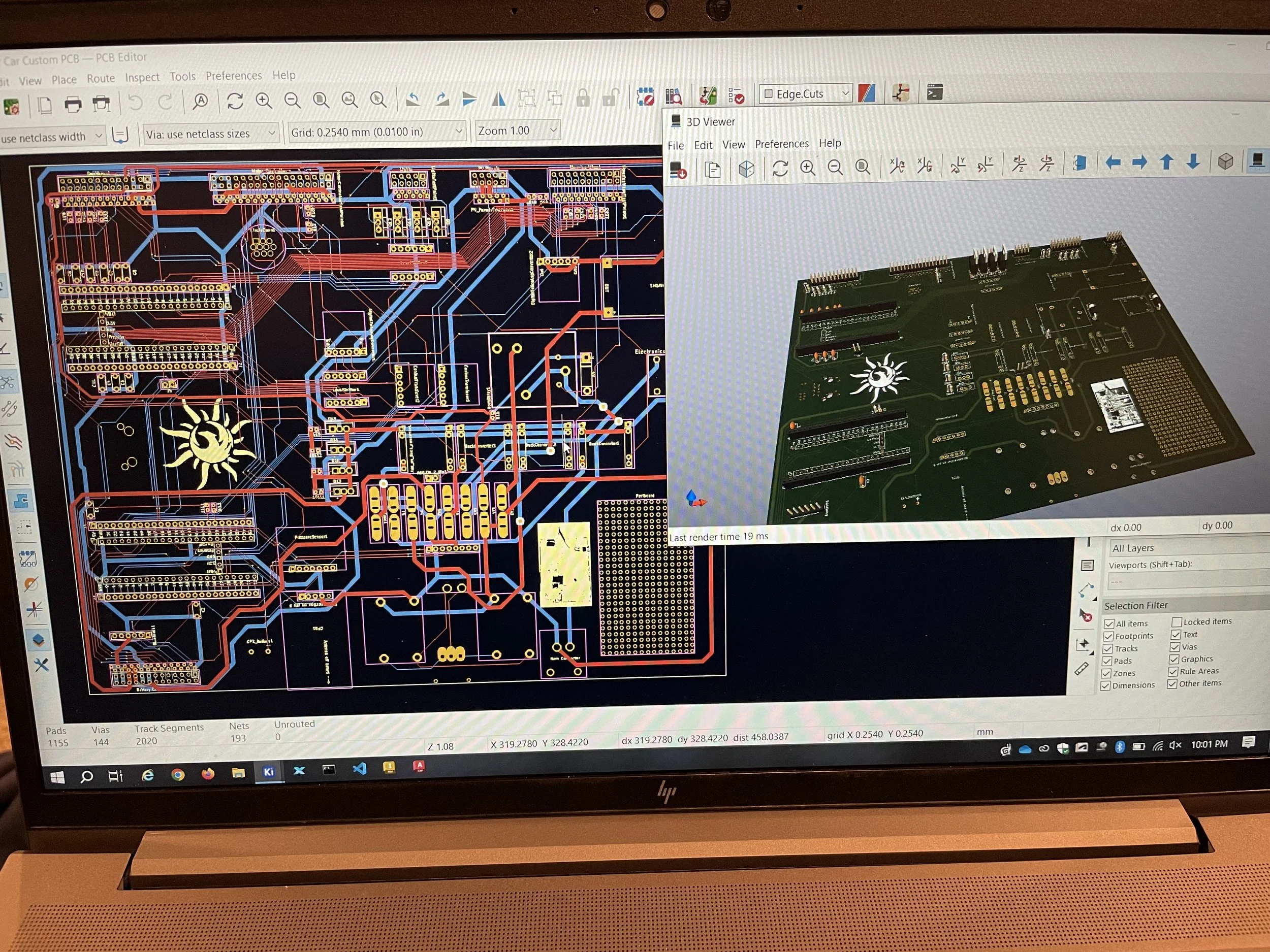This screenshot has height=952, width=1270.
Task: Open KiCad from the Windows taskbar
Action: point(268,772)
